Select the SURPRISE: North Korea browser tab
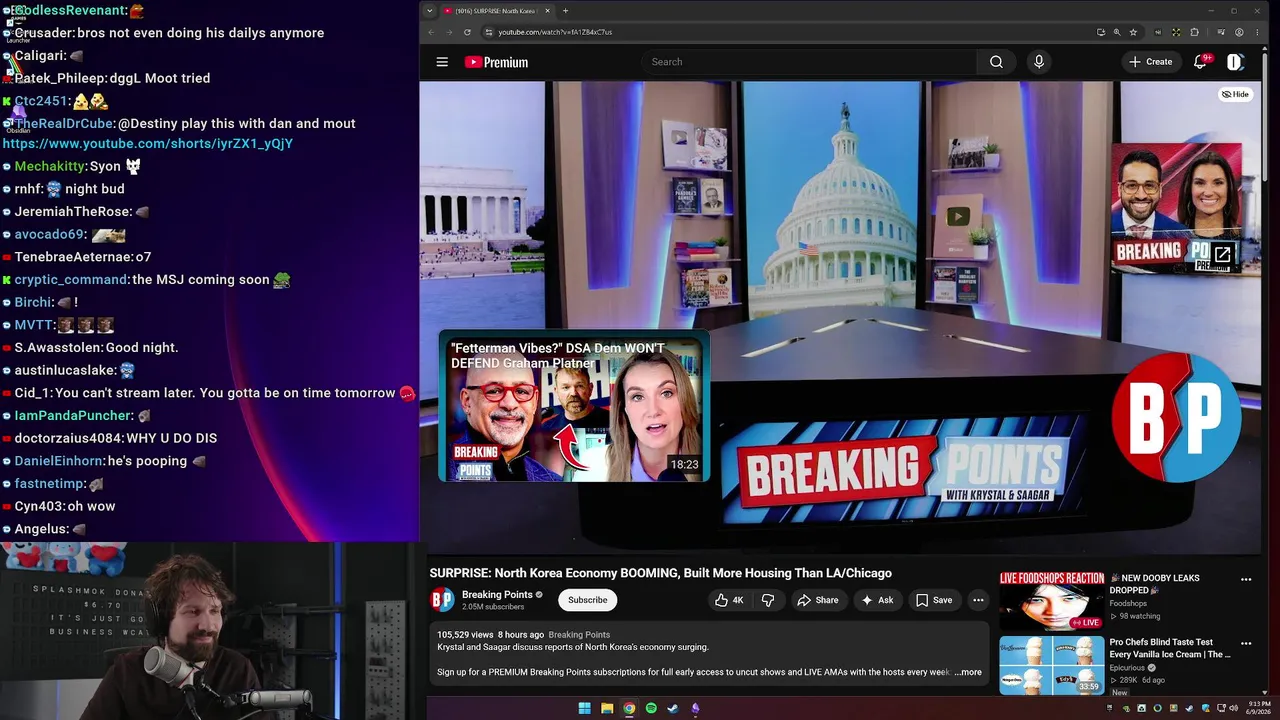1280x720 pixels. 496,11
